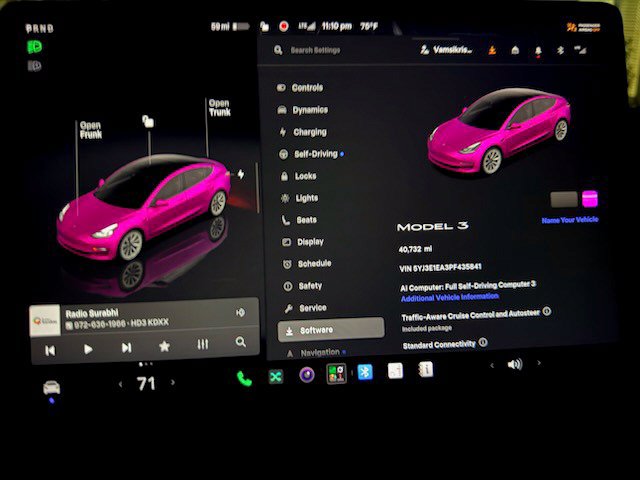
Task: Tap the LTE signal icon in settings header
Action: coord(580,50)
